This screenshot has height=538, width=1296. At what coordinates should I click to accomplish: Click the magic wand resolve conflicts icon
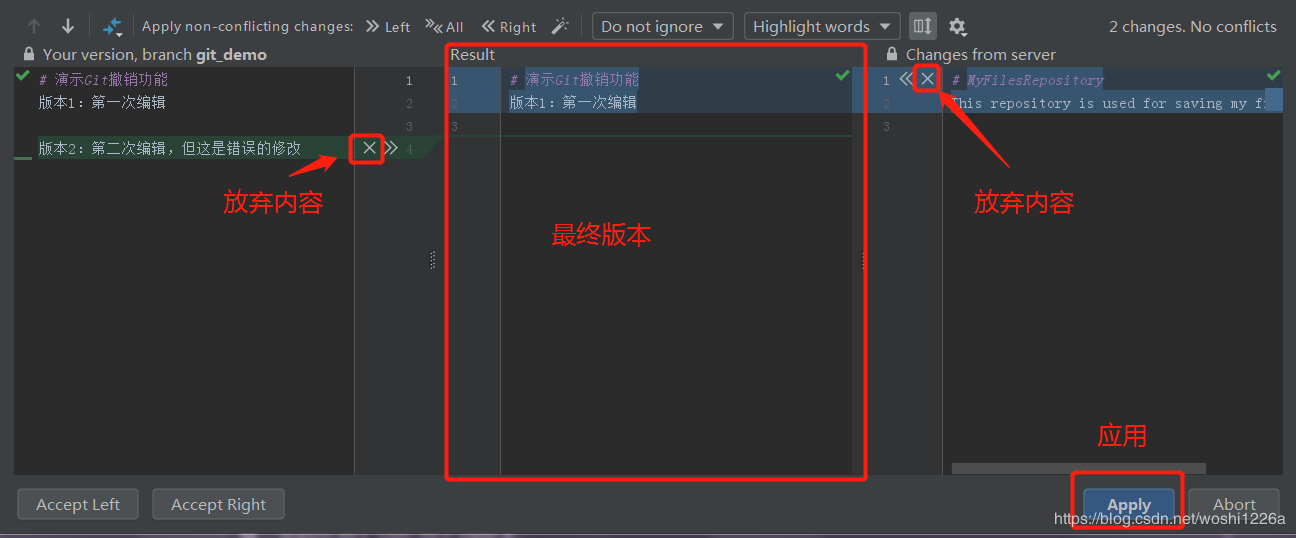560,27
